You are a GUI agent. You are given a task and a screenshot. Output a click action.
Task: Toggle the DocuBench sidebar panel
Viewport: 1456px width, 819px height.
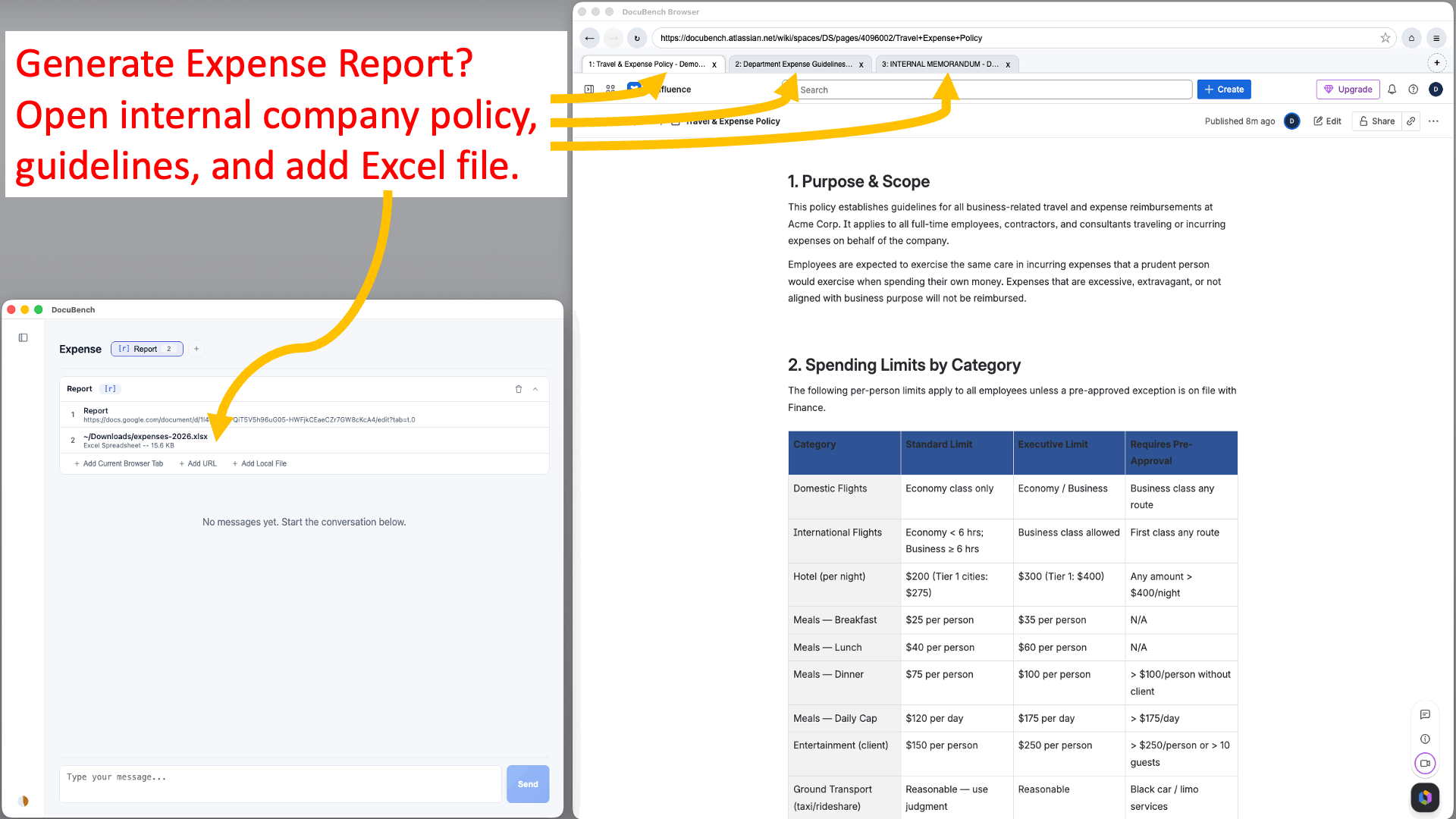click(24, 338)
